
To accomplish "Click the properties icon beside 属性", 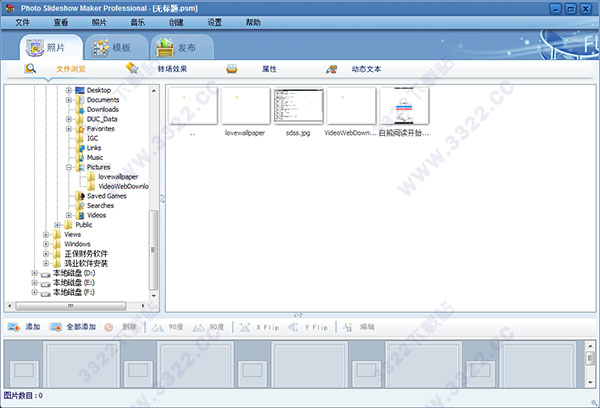I will tap(232, 69).
